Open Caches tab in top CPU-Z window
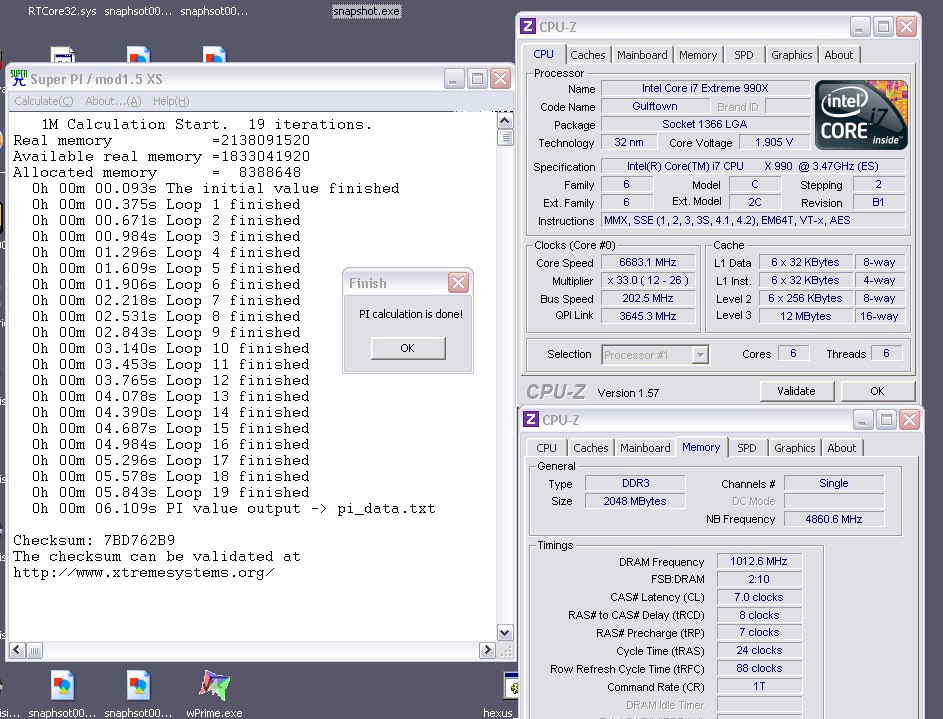The height and width of the screenshot is (719, 943). [x=587, y=55]
